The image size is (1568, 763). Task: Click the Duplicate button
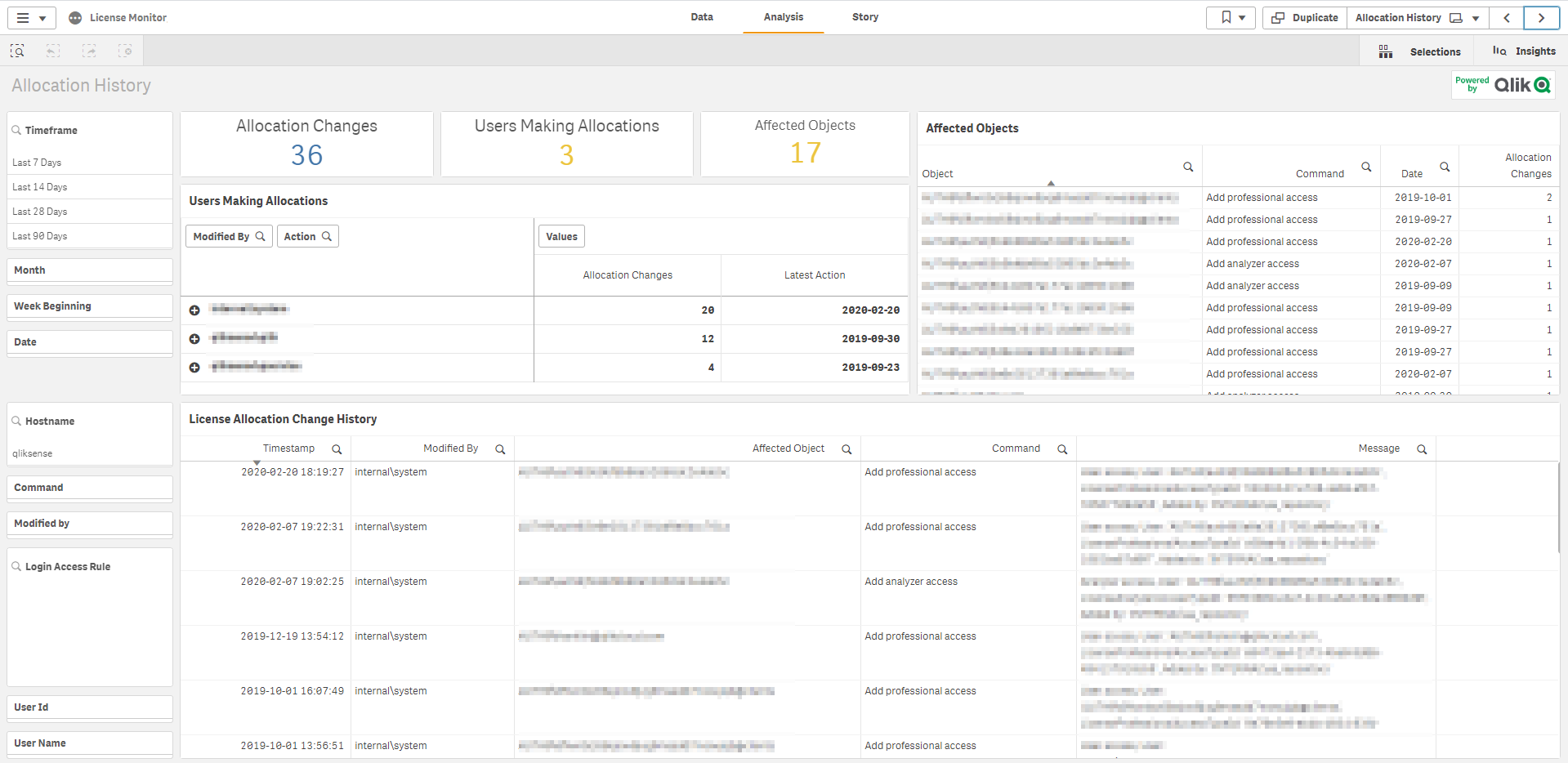pos(1303,17)
